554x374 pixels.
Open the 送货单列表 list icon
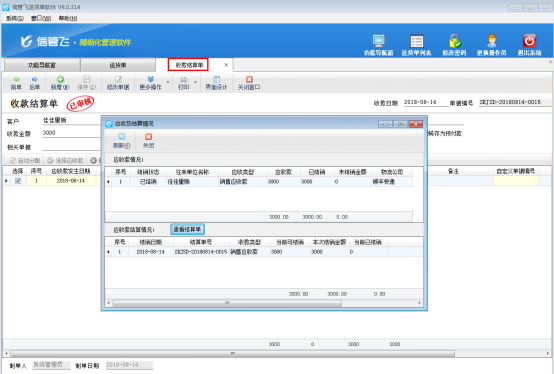click(417, 41)
